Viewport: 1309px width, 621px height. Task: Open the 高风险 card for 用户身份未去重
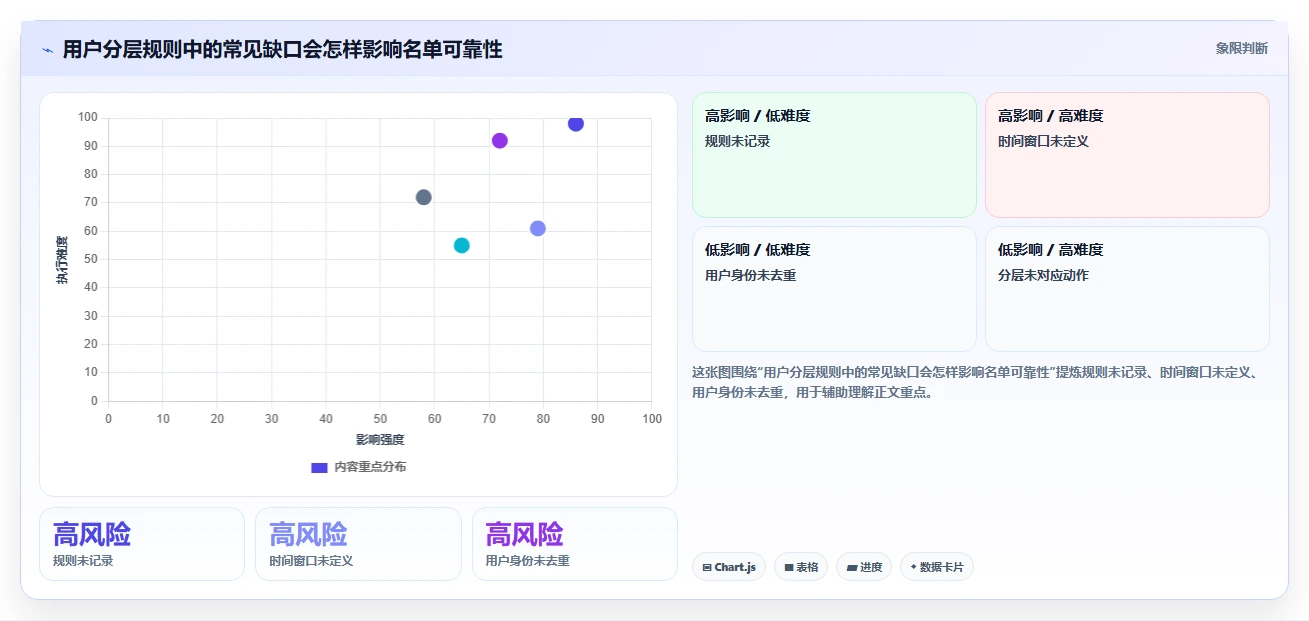pyautogui.click(x=575, y=544)
